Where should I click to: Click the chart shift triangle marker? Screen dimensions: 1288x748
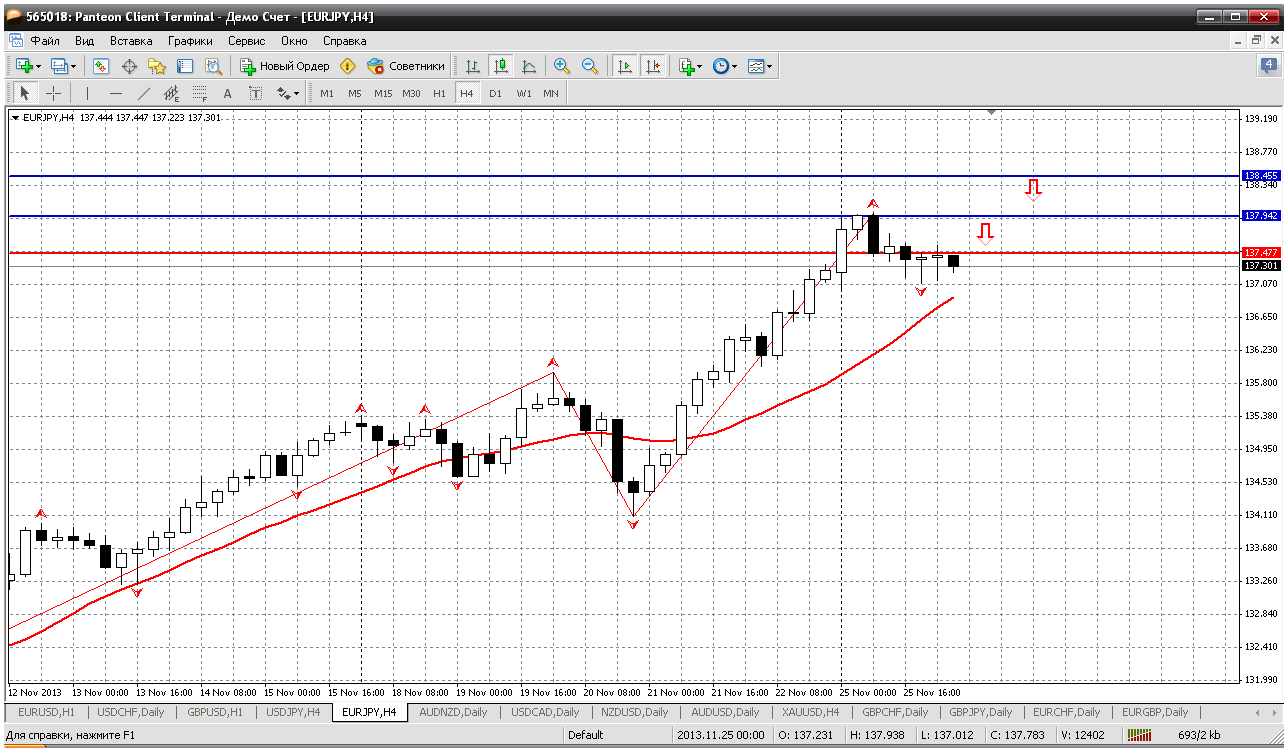click(991, 112)
